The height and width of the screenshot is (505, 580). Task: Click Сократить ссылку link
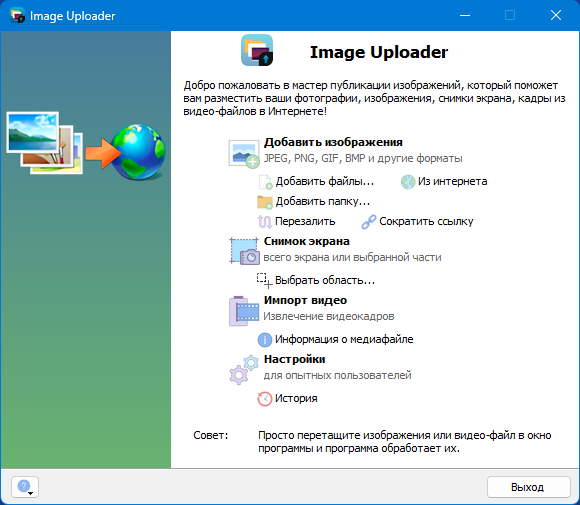[x=426, y=221]
